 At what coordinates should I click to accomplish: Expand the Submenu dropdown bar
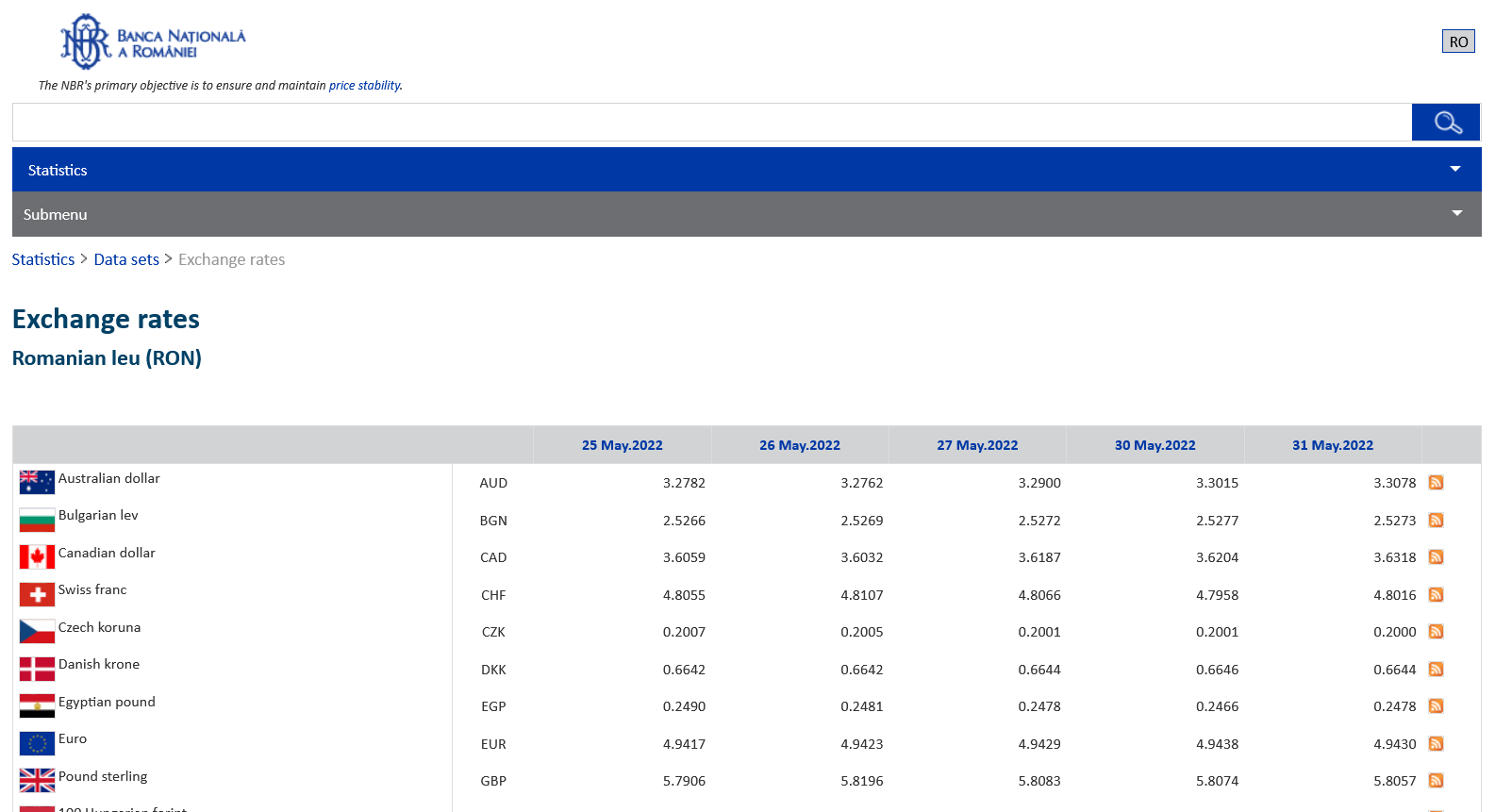coord(746,214)
